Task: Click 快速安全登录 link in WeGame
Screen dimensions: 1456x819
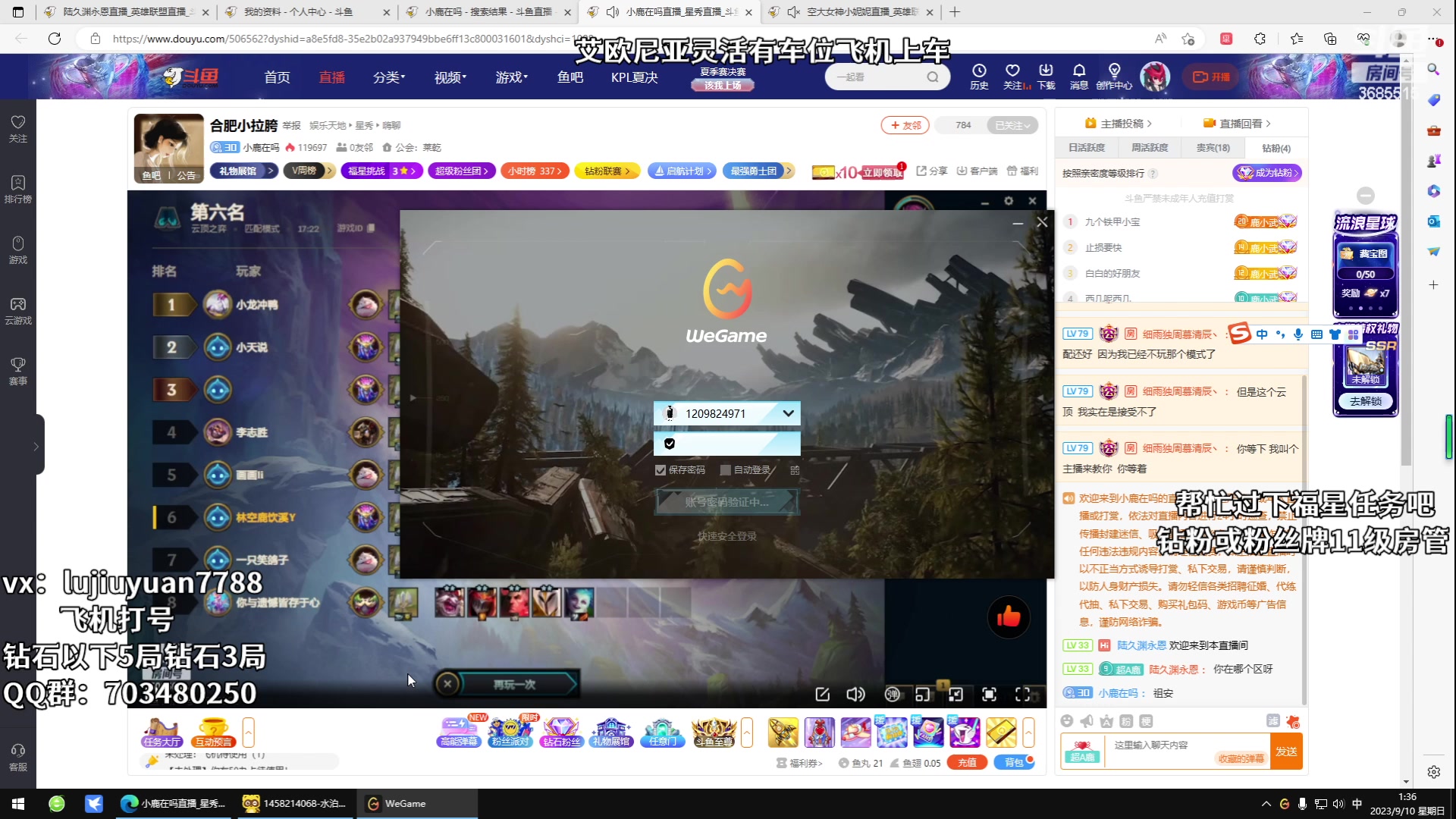Action: [x=726, y=536]
